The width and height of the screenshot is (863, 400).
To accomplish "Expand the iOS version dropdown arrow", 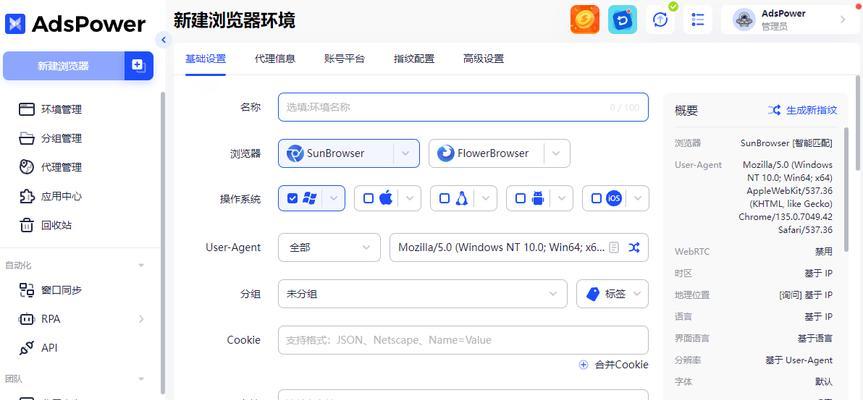I will click(x=637, y=198).
